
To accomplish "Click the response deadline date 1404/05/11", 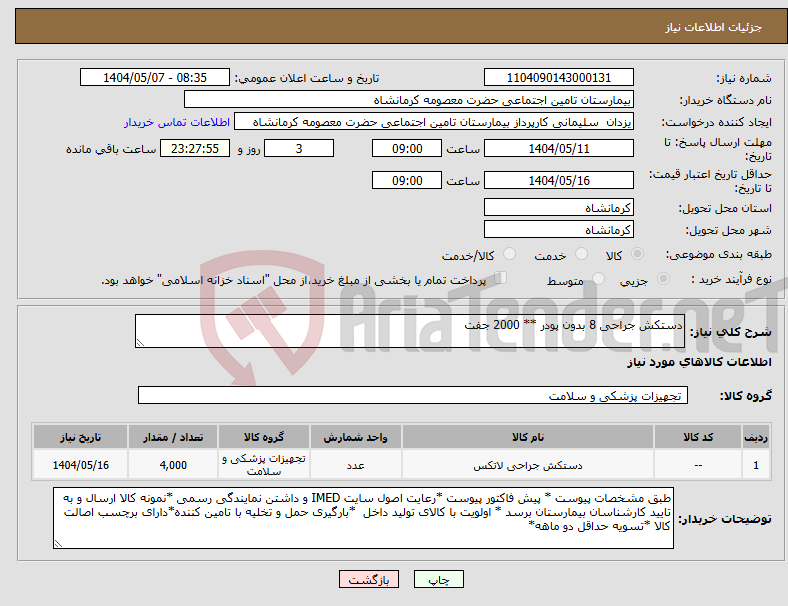I will [x=558, y=148].
